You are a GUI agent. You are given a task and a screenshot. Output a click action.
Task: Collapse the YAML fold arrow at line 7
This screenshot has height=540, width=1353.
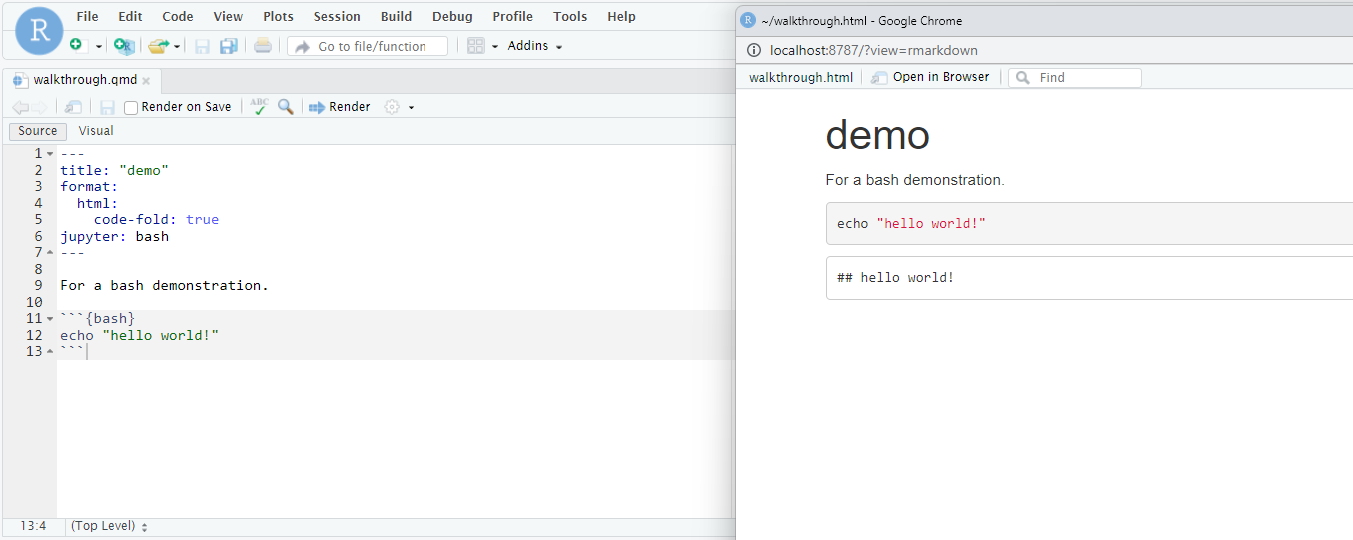[50, 253]
